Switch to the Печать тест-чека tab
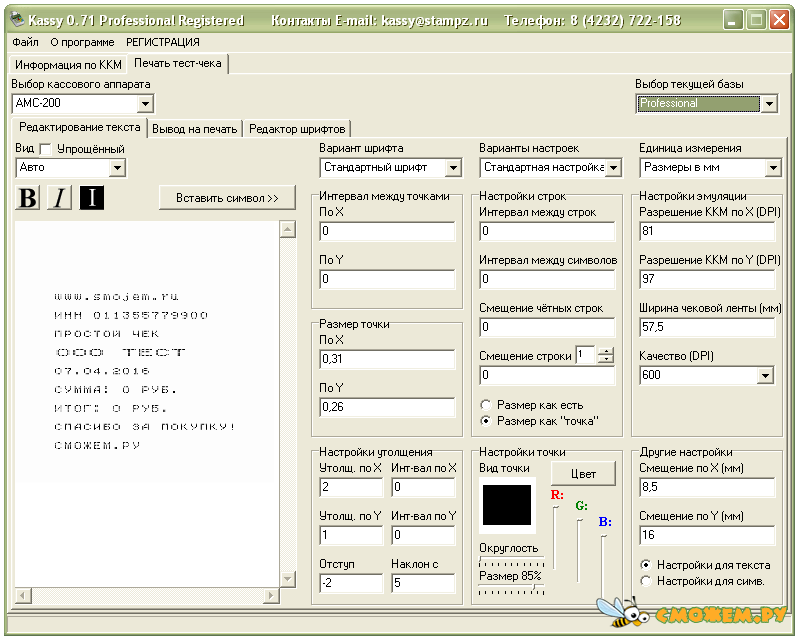Viewport: 798px width, 639px height. (178, 63)
